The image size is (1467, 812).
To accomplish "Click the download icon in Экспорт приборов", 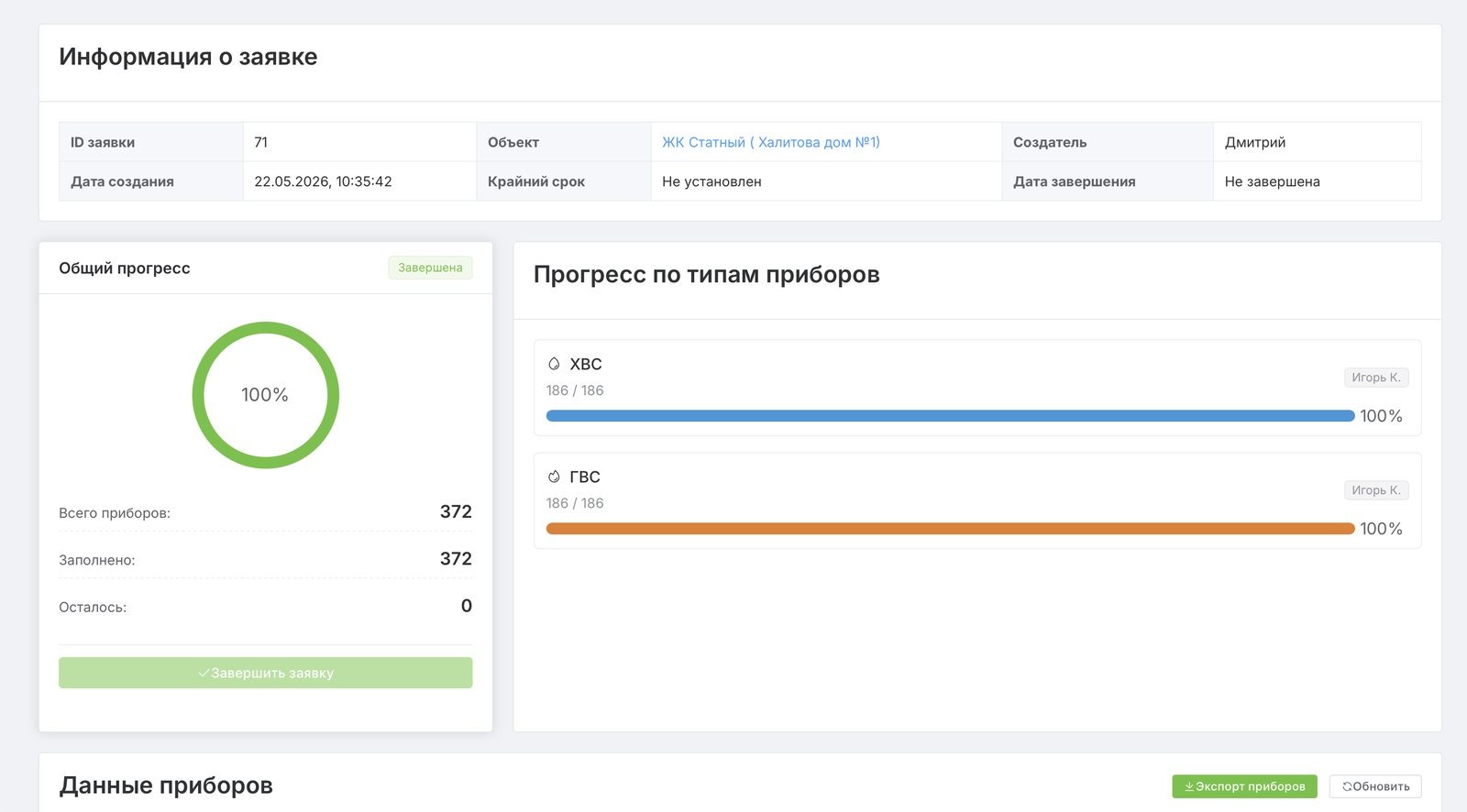I will click(1189, 786).
